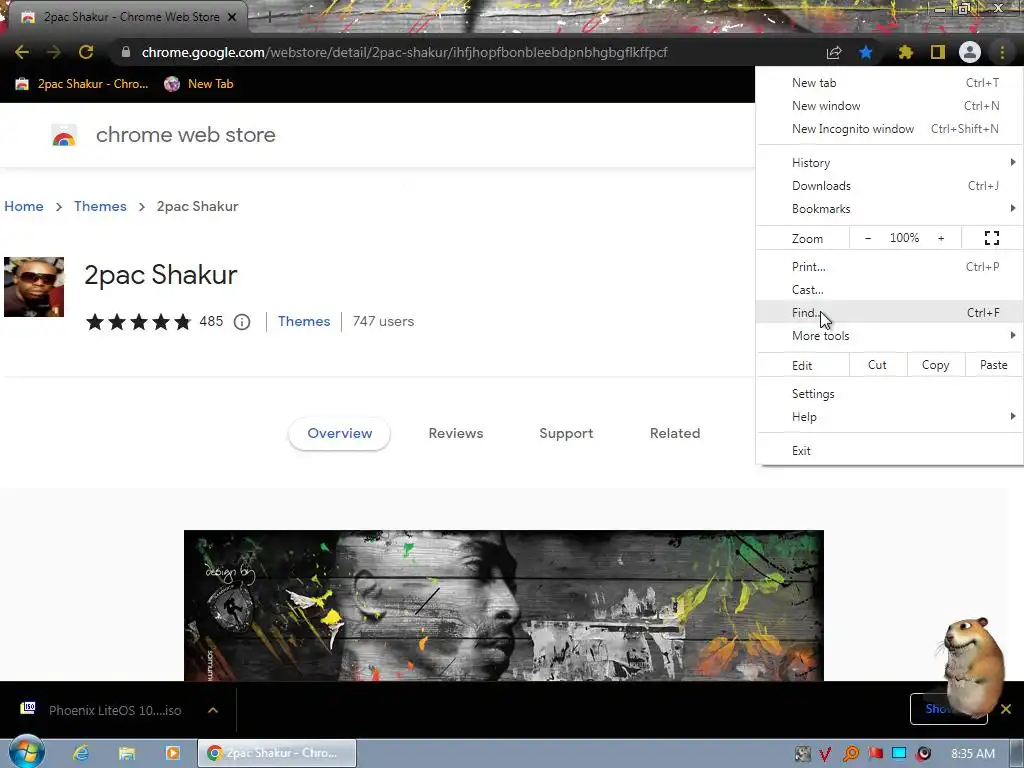Image resolution: width=1024 pixels, height=768 pixels.
Task: Open Windows Explorer folder taskbar icon
Action: click(x=127, y=754)
